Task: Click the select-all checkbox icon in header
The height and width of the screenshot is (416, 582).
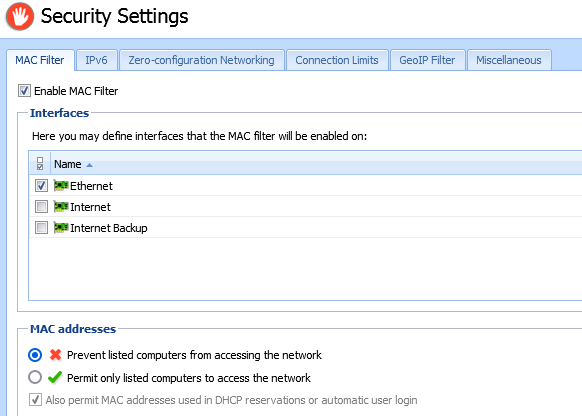Action: pyautogui.click(x=40, y=163)
